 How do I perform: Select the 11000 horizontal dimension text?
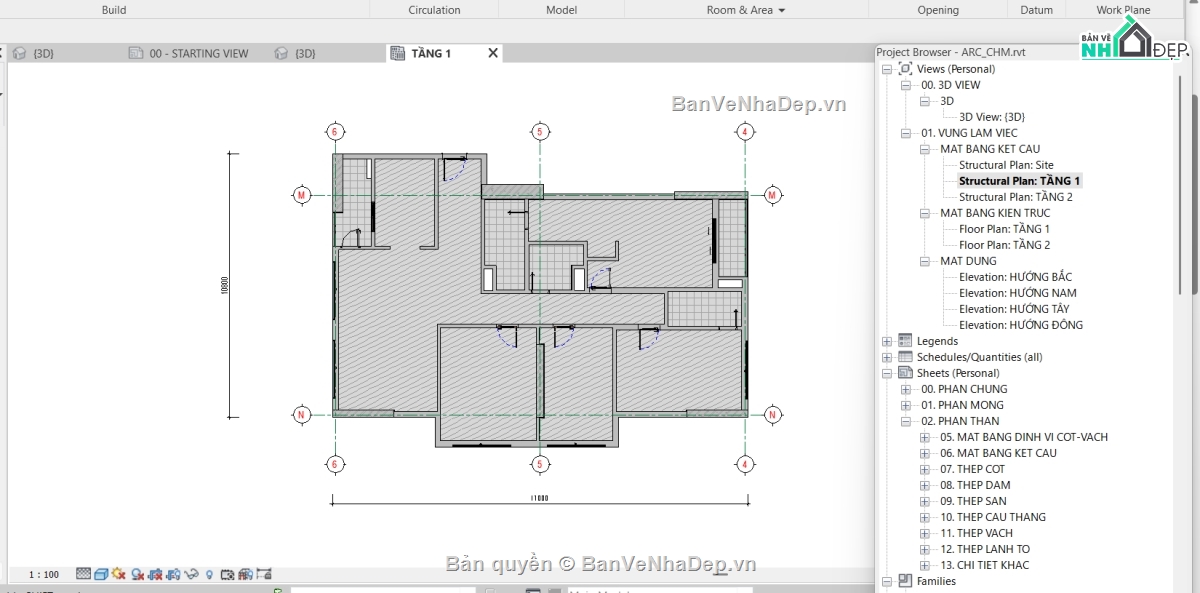click(x=538, y=497)
